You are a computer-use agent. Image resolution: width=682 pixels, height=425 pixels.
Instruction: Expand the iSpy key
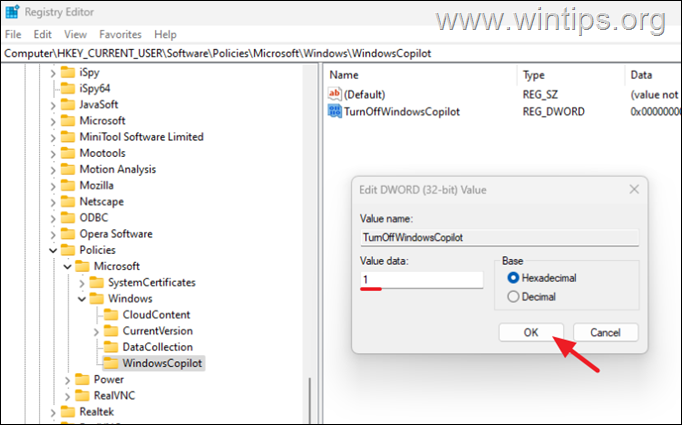[x=53, y=73]
